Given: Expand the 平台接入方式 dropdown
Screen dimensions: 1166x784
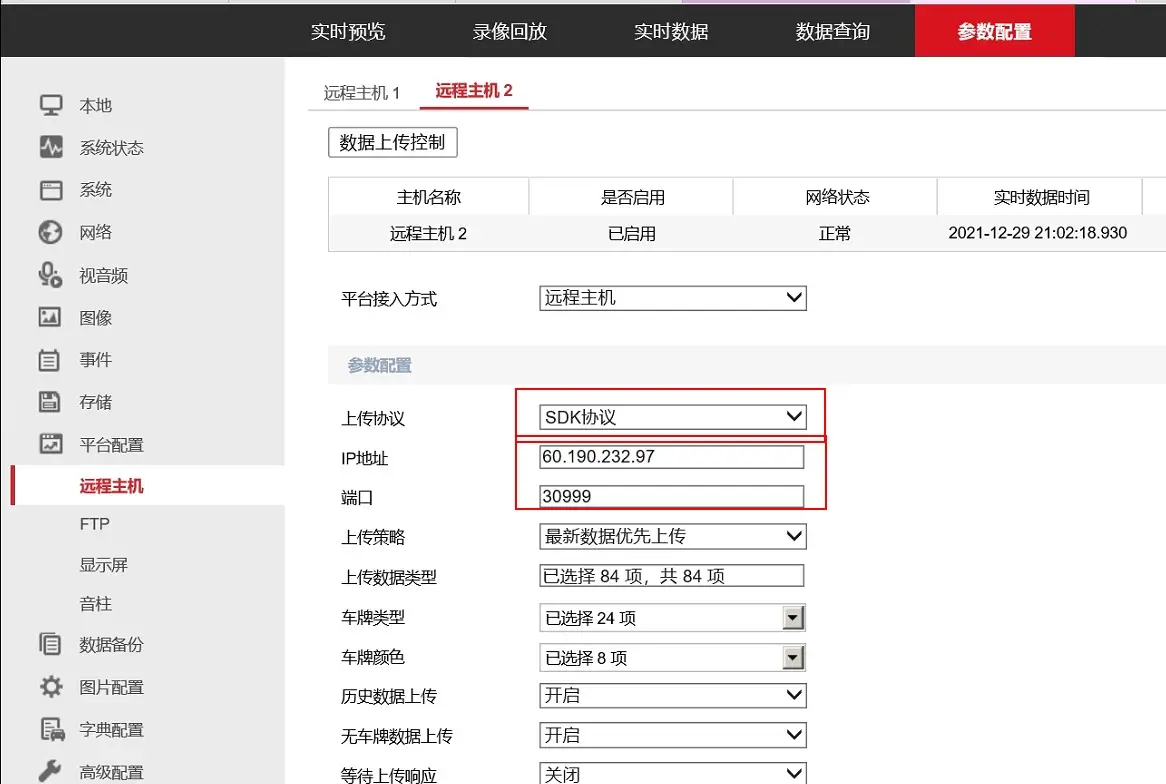Looking at the screenshot, I should pyautogui.click(x=672, y=298).
